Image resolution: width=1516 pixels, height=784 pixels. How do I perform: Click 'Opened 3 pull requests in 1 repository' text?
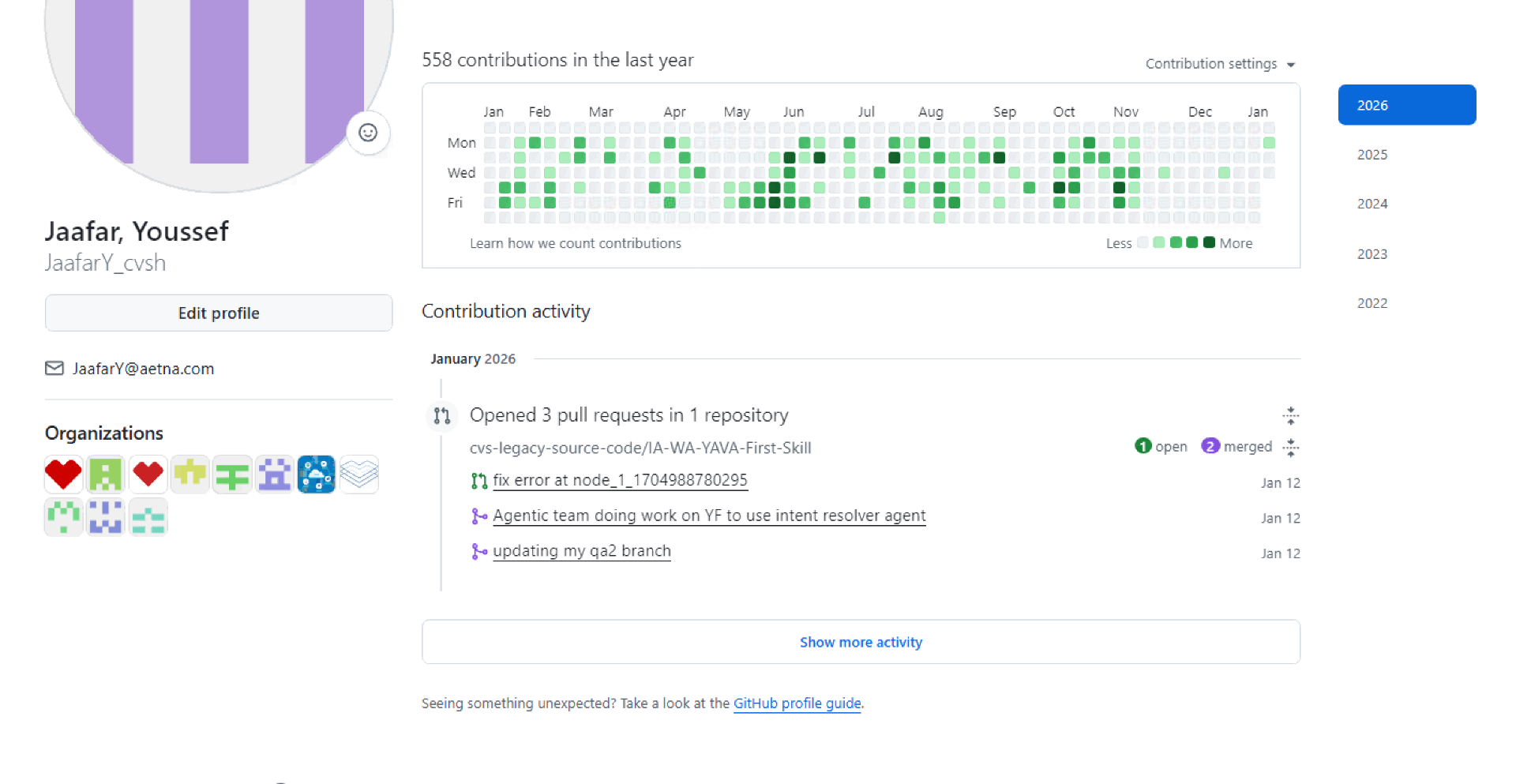tap(629, 415)
